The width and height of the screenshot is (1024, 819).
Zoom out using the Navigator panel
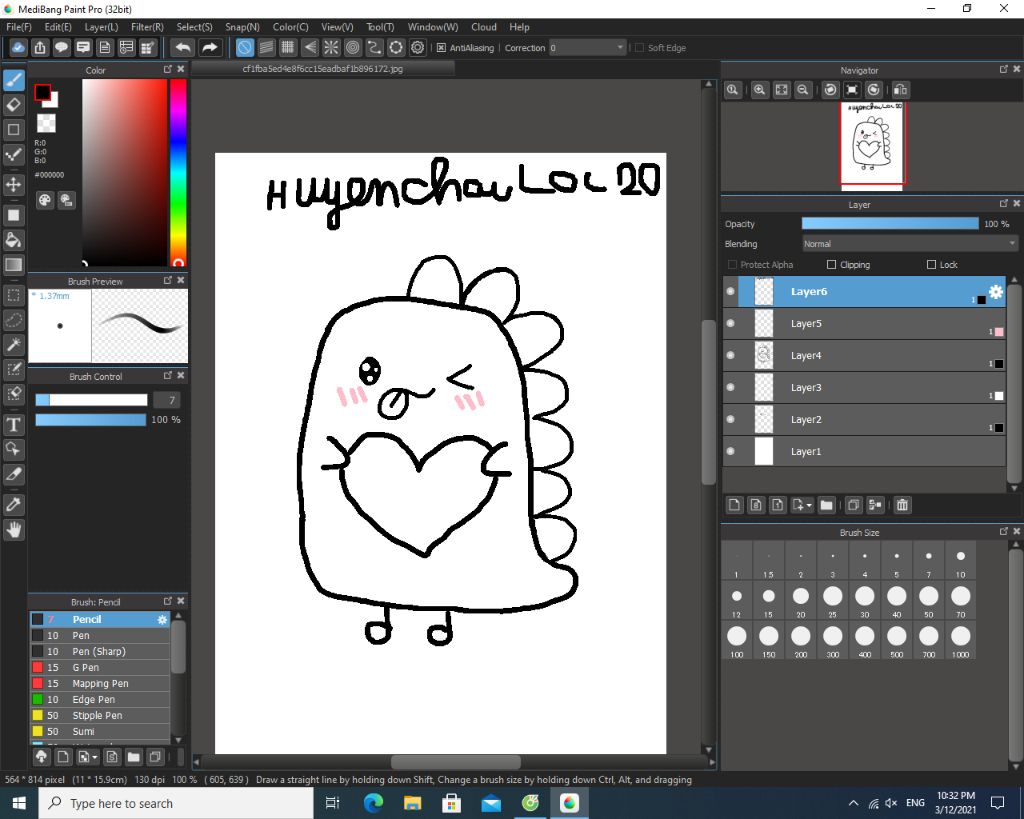click(x=803, y=90)
